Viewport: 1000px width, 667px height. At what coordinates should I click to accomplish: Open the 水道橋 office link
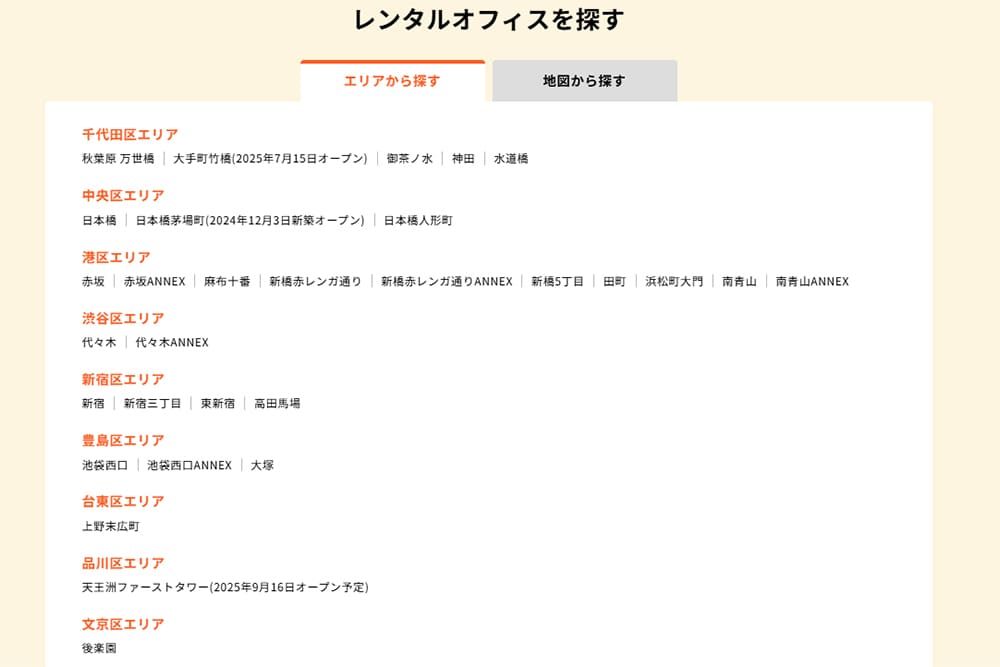coord(511,159)
